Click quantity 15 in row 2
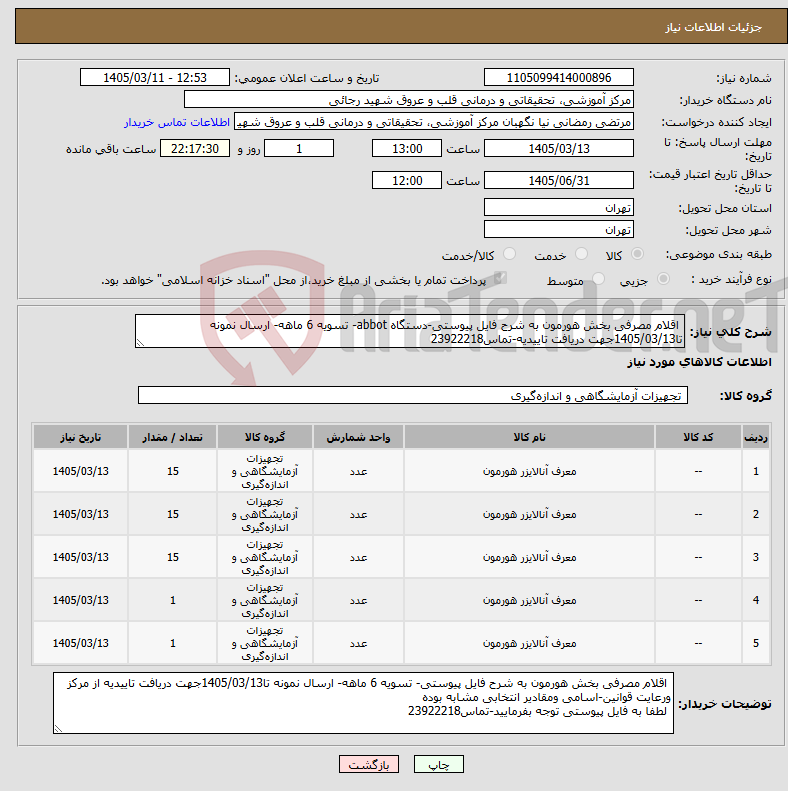Image resolution: width=788 pixels, height=791 pixels. click(x=173, y=514)
